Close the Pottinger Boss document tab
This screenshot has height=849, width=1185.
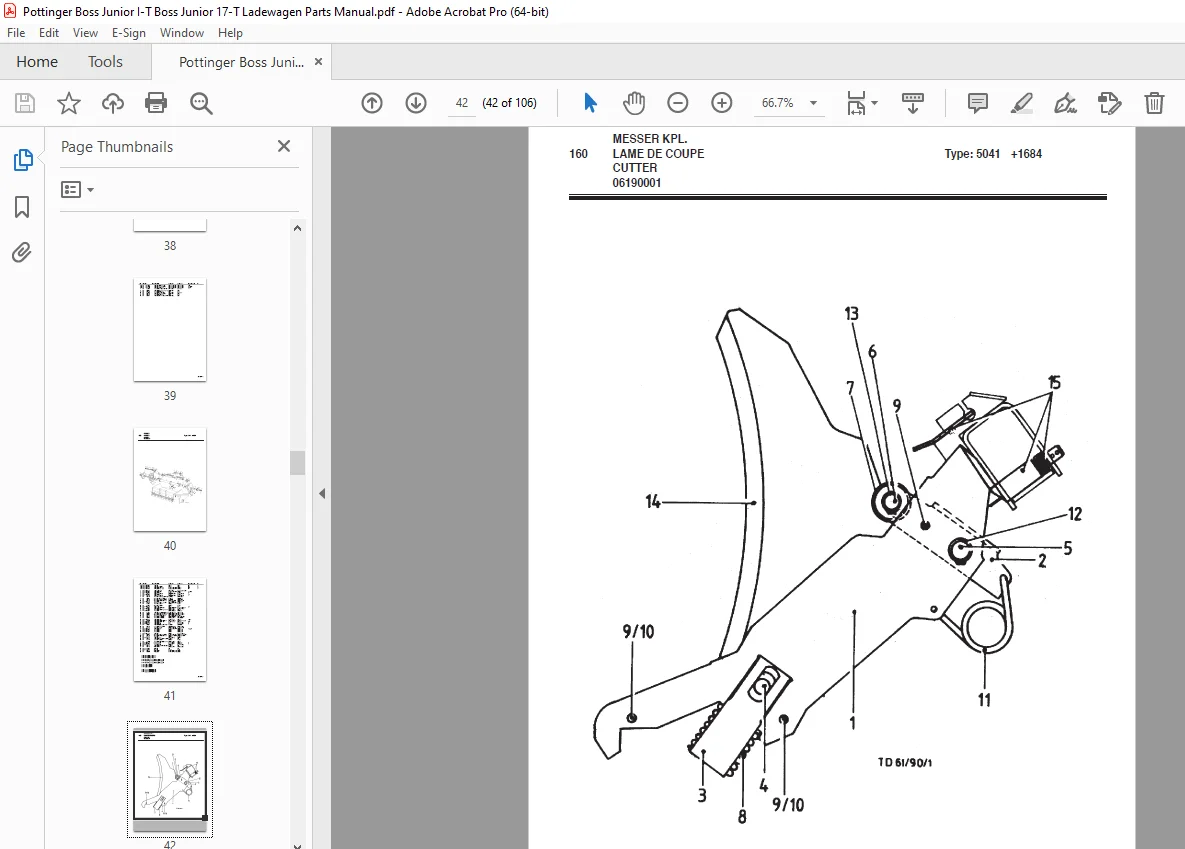click(x=318, y=61)
